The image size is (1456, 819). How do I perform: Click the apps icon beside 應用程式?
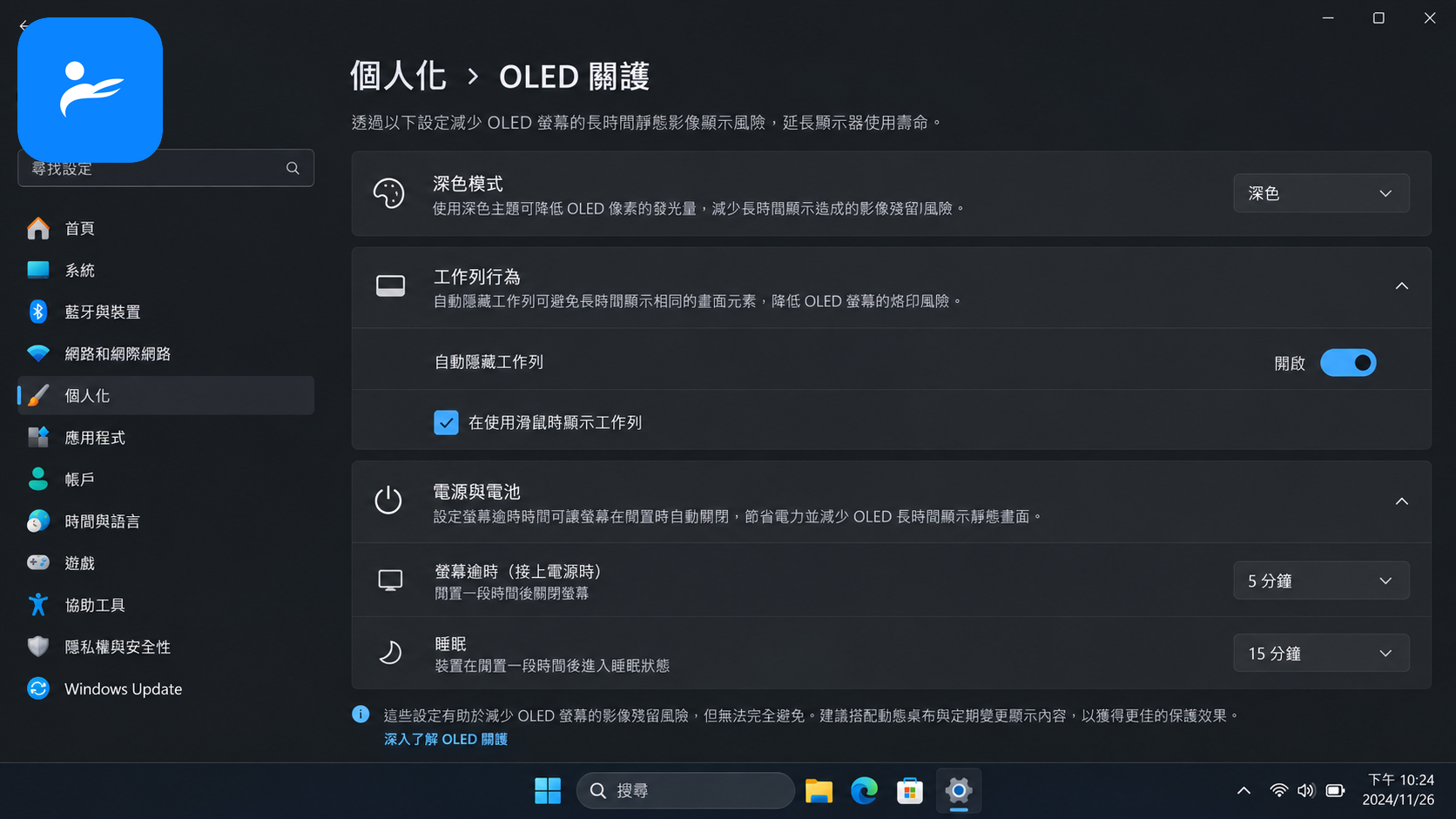38,437
